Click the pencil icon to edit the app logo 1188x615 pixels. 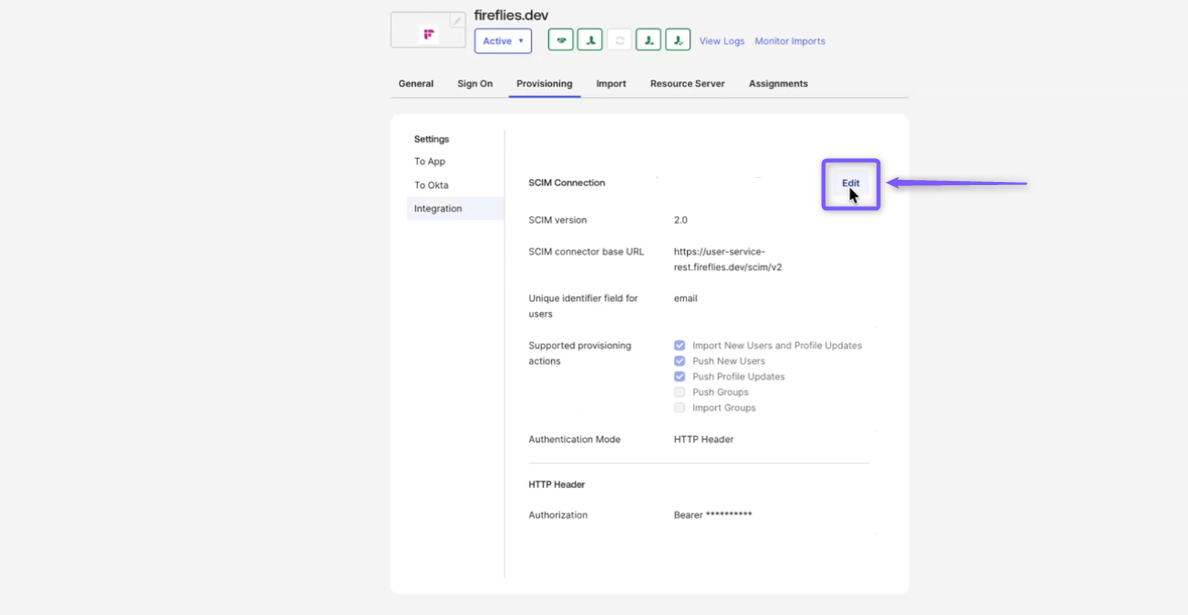pos(457,20)
